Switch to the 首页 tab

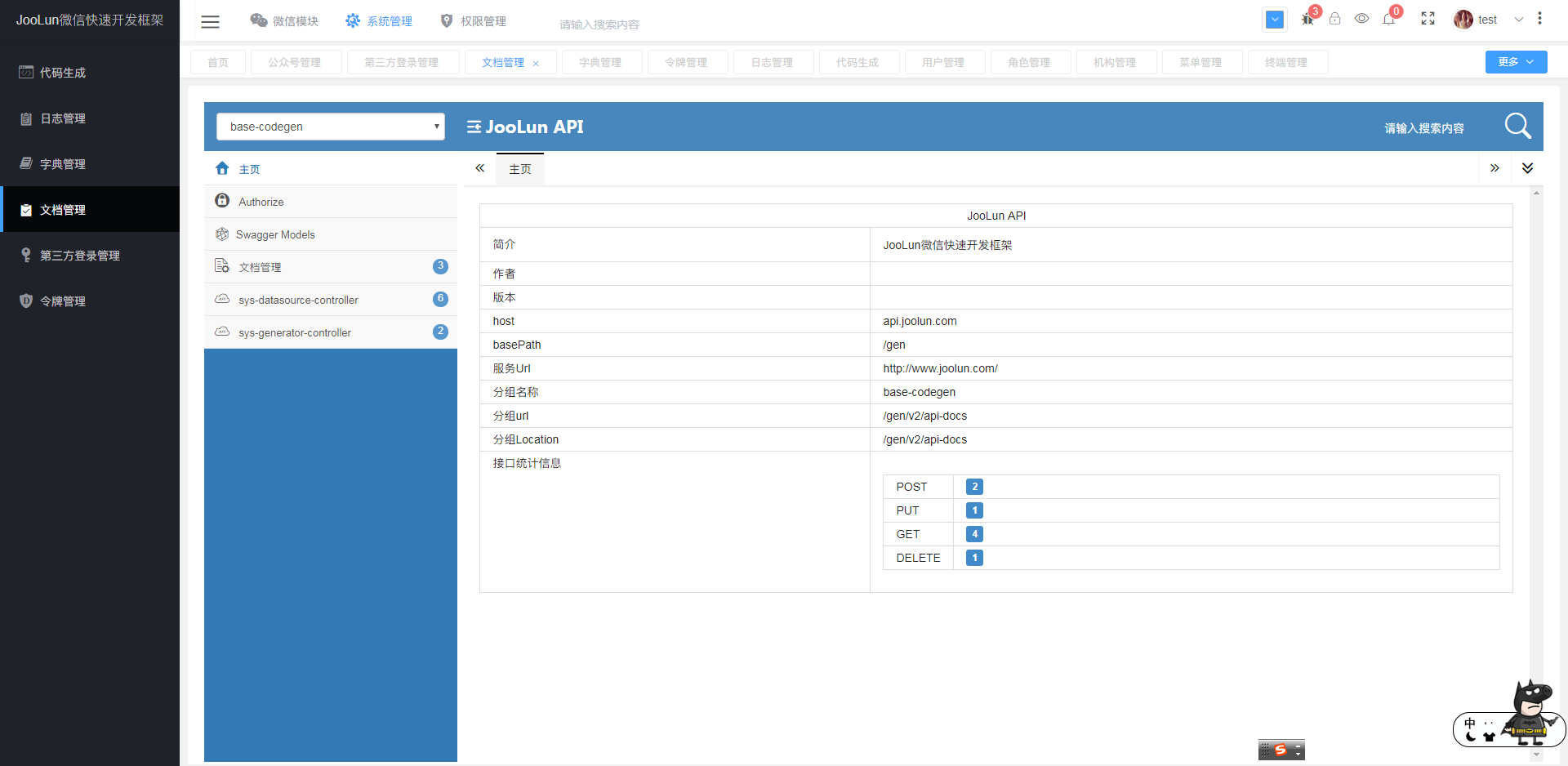coord(218,62)
